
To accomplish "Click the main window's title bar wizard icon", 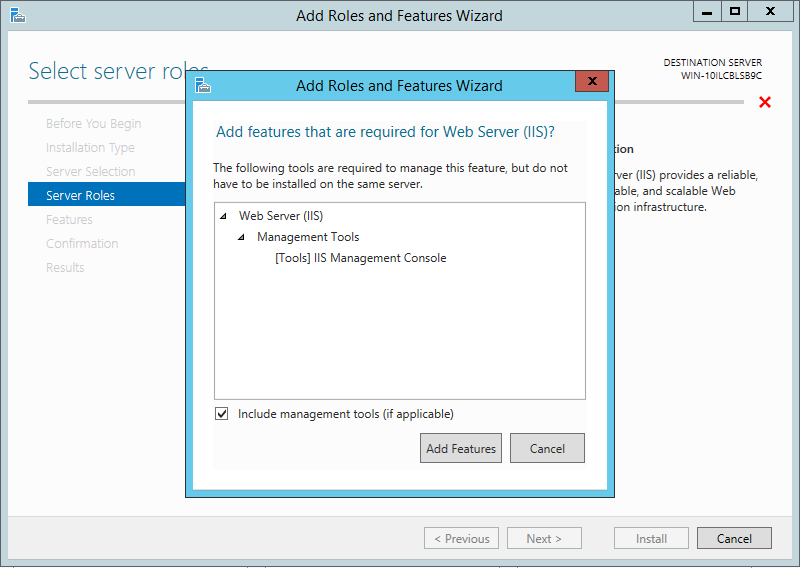I will click(17, 15).
